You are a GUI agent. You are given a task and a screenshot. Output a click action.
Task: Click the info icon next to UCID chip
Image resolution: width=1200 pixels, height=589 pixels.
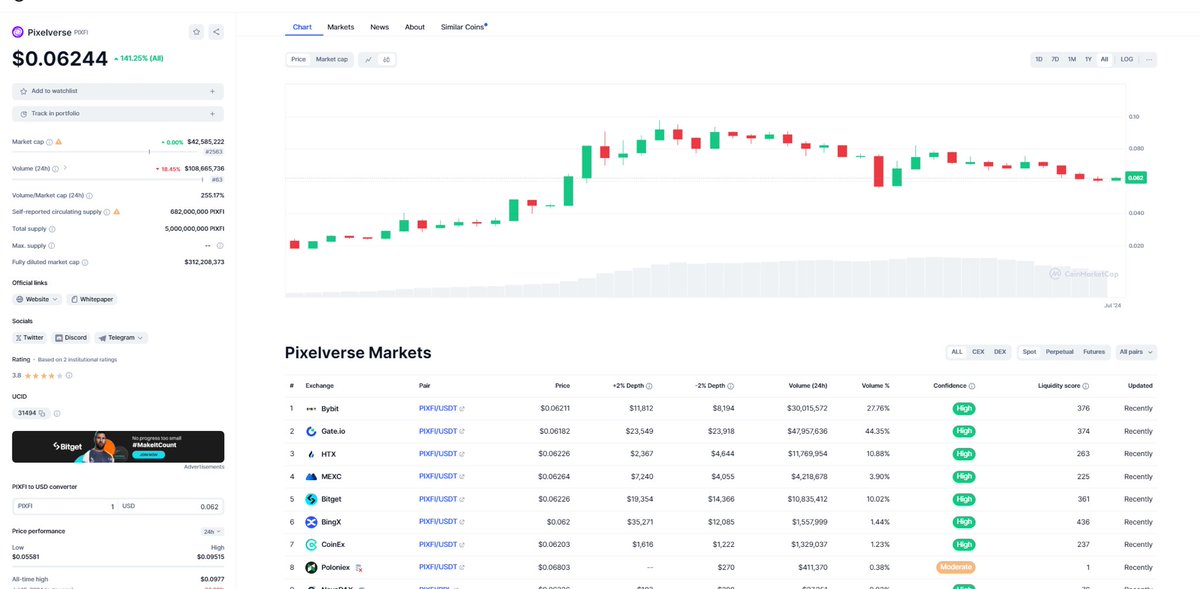pos(57,413)
